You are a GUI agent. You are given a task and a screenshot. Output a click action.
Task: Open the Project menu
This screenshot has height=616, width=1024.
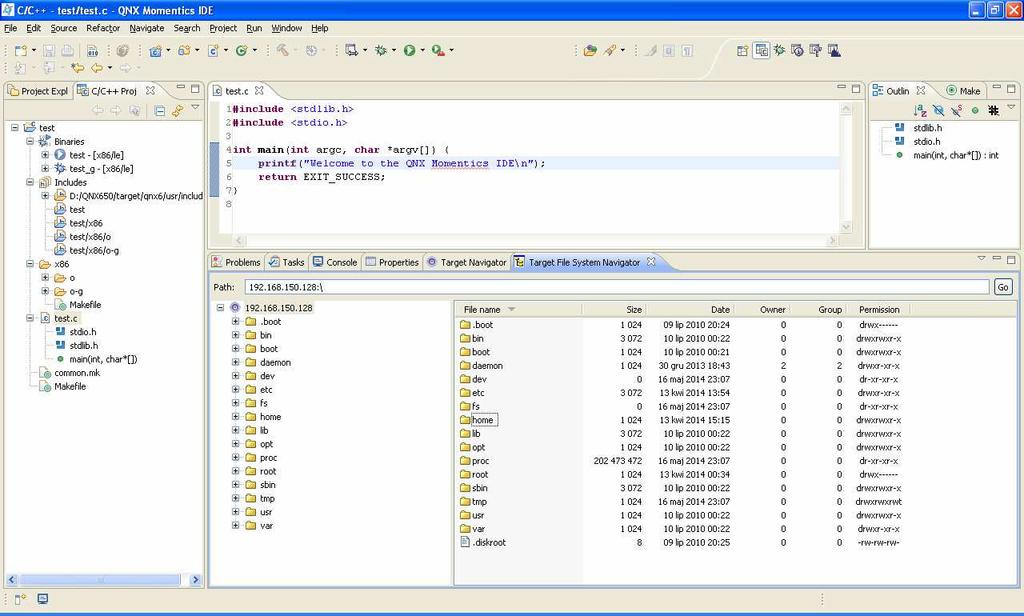[x=223, y=28]
